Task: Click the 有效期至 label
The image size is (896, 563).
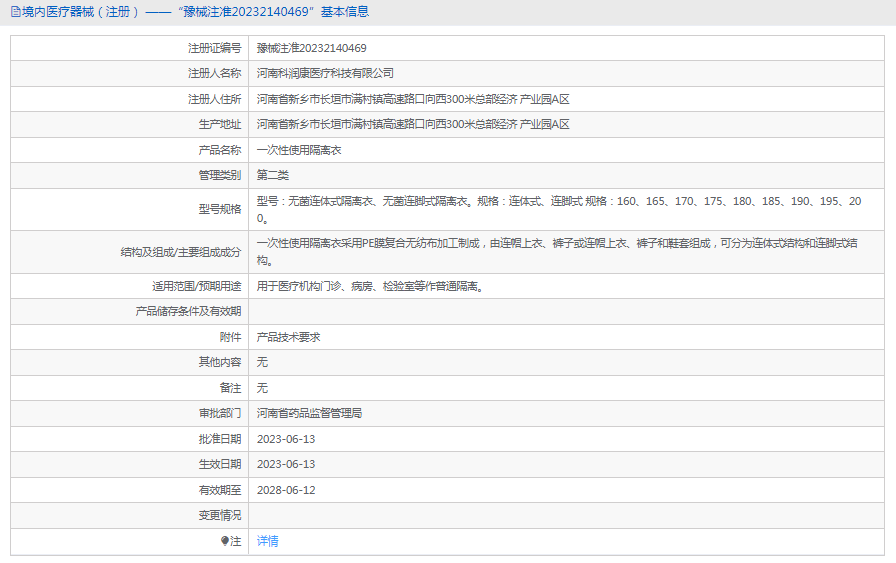Action: tap(220, 490)
